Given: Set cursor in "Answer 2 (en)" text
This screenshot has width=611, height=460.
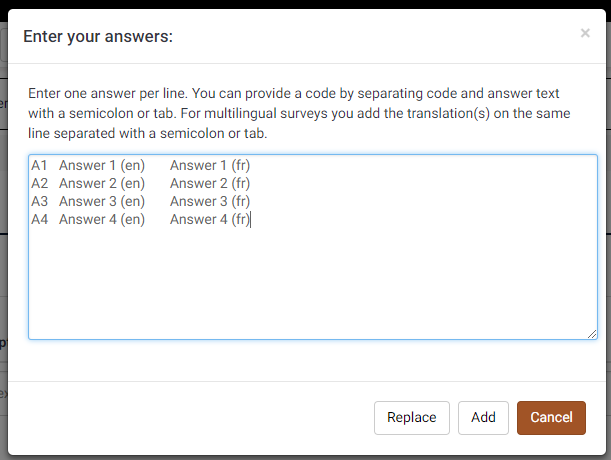Looking at the screenshot, I should pos(102,183).
